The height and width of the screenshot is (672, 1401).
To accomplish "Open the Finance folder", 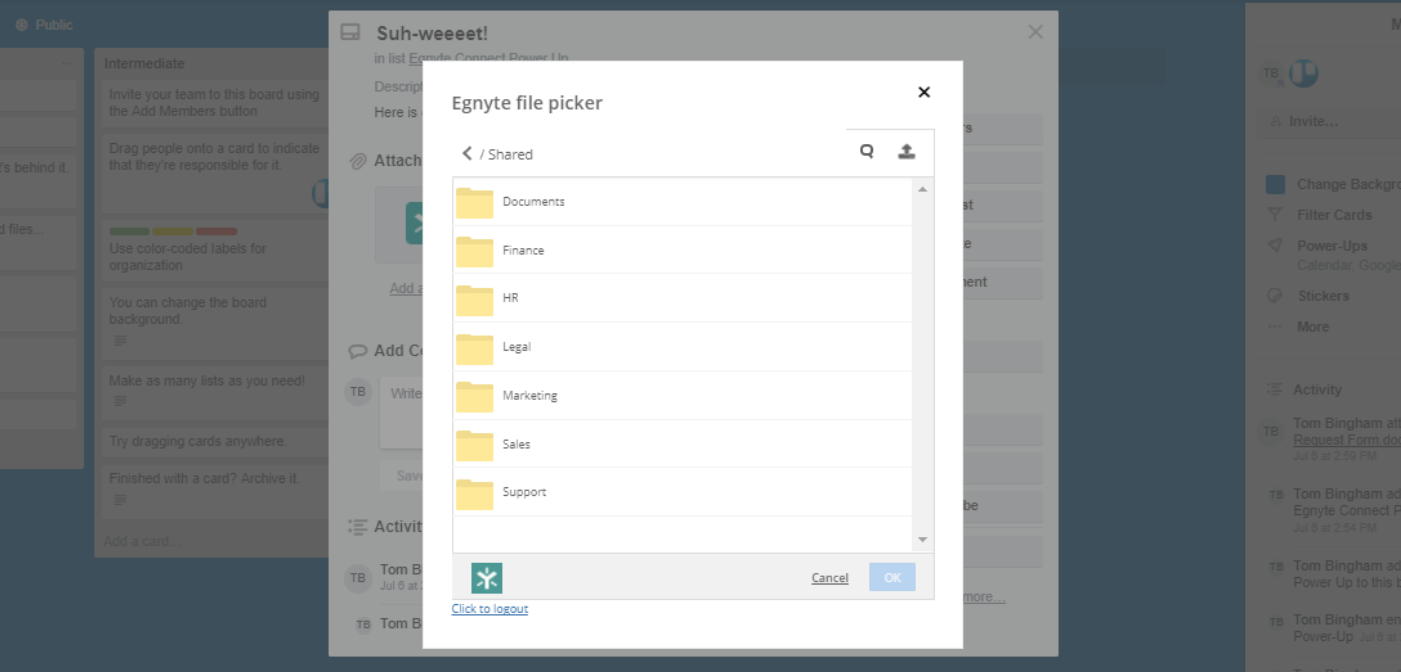I will [x=523, y=250].
